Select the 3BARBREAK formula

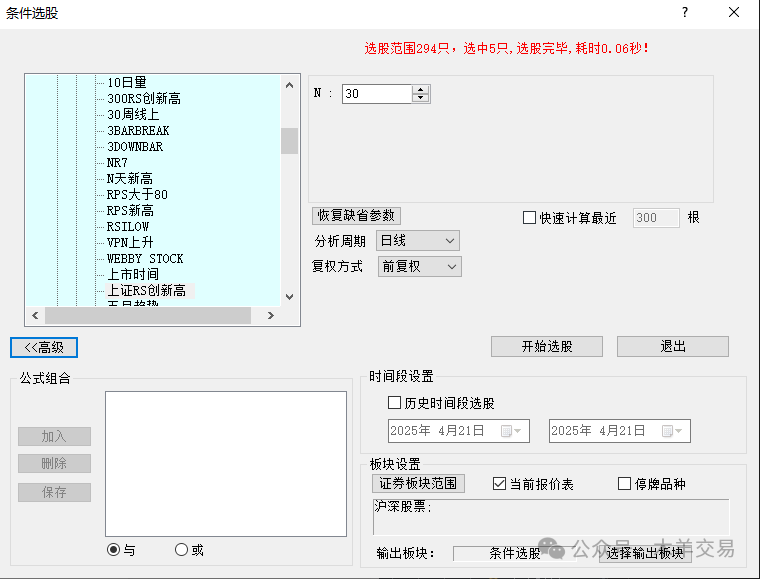tap(138, 130)
